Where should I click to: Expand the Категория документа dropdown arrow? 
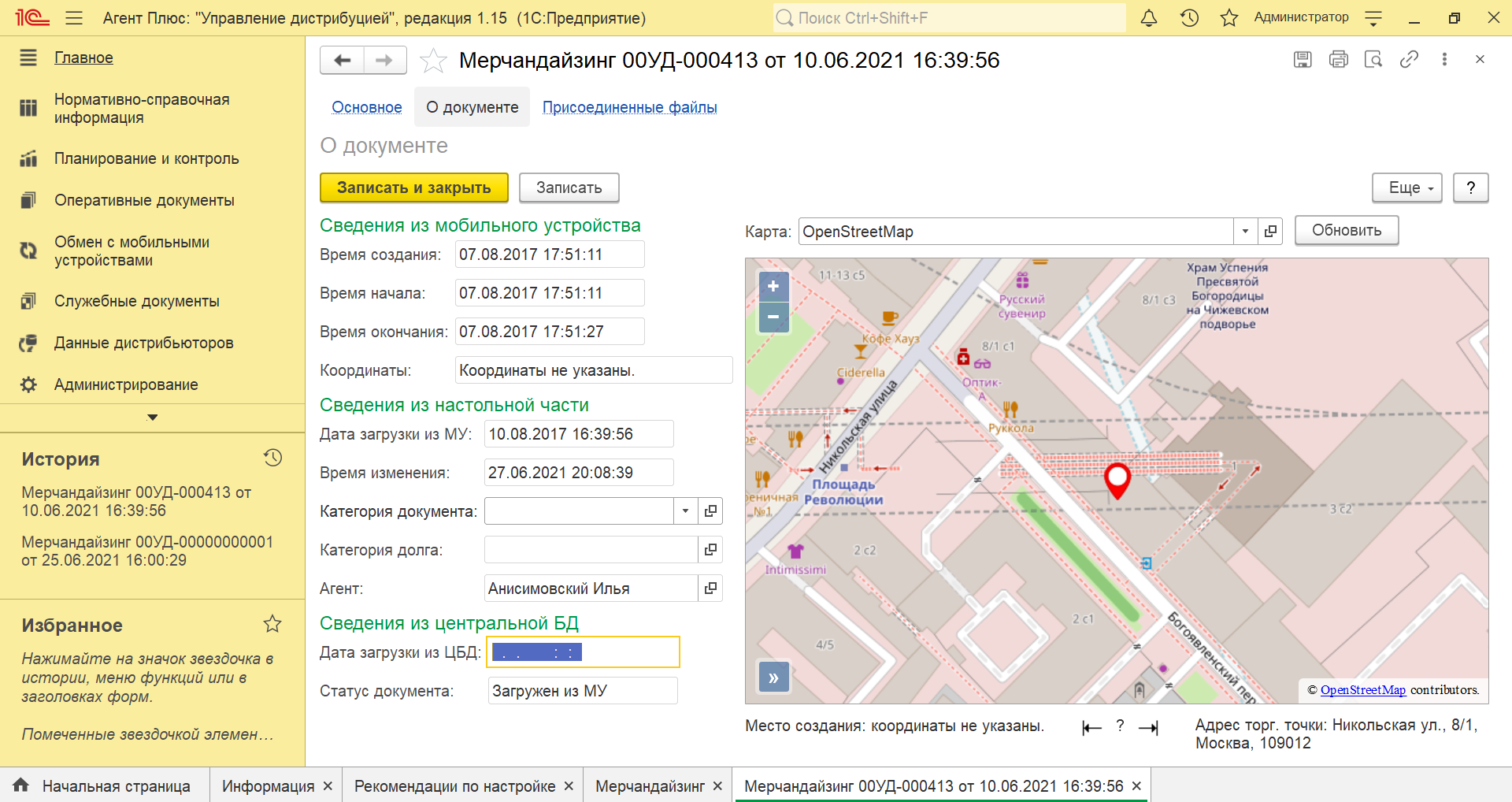point(685,511)
